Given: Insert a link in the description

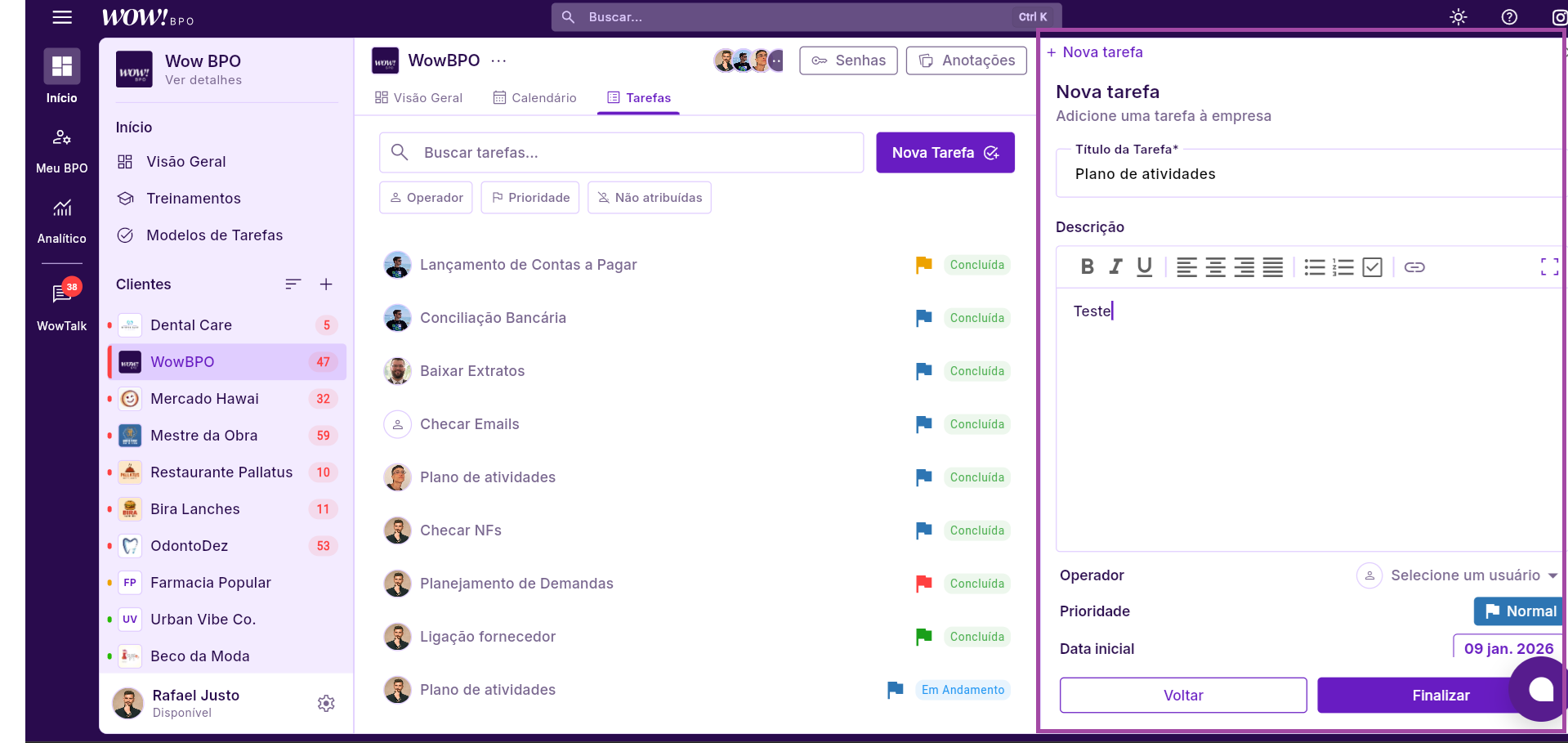Looking at the screenshot, I should [x=1414, y=267].
